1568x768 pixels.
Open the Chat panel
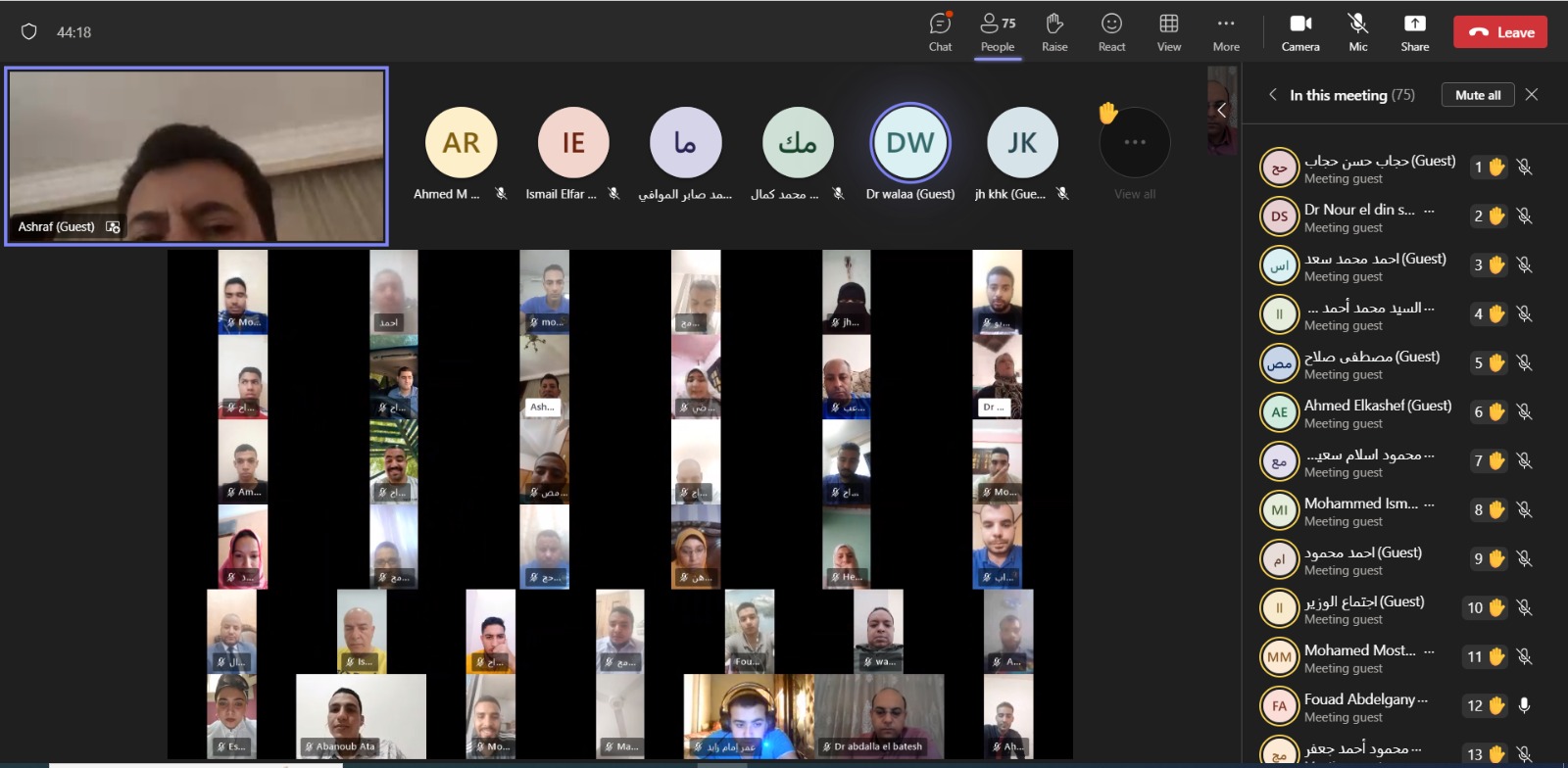(940, 32)
